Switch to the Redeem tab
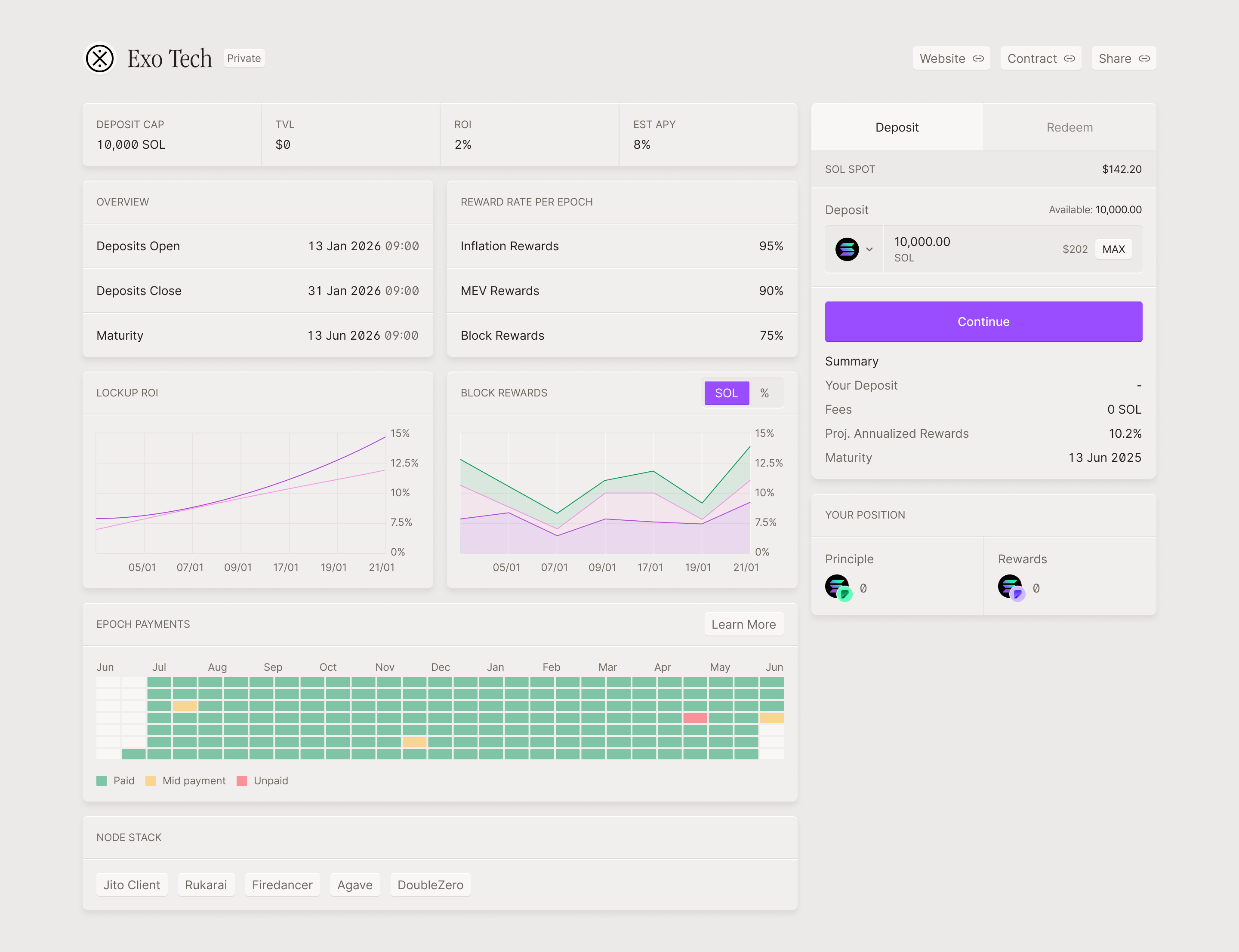Viewport: 1239px width, 952px height. [x=1069, y=128]
